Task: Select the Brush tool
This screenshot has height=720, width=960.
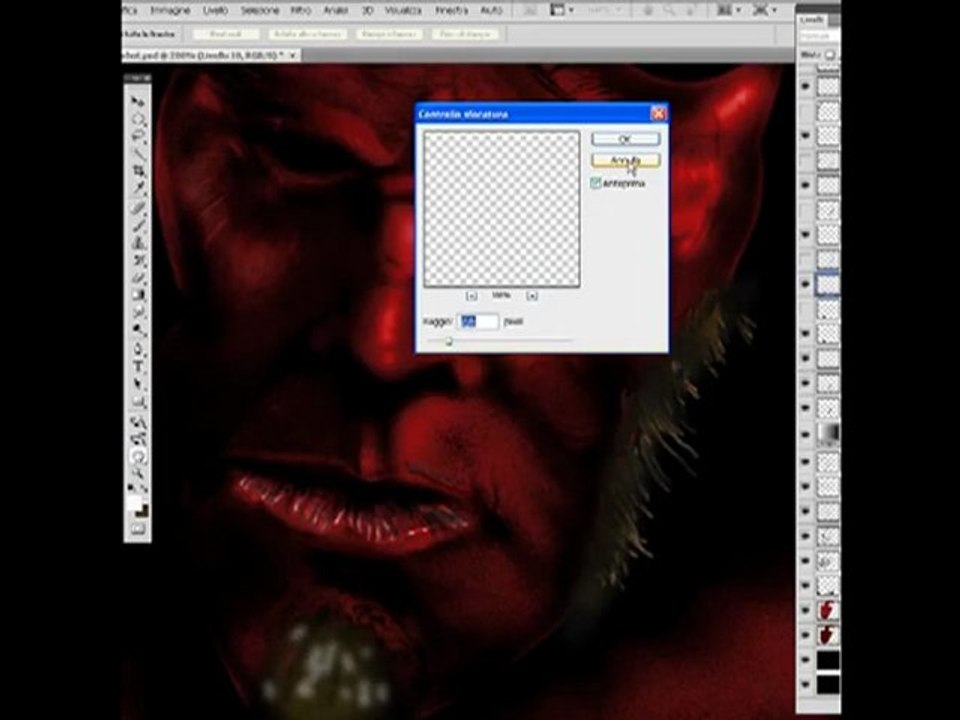Action: [138, 226]
